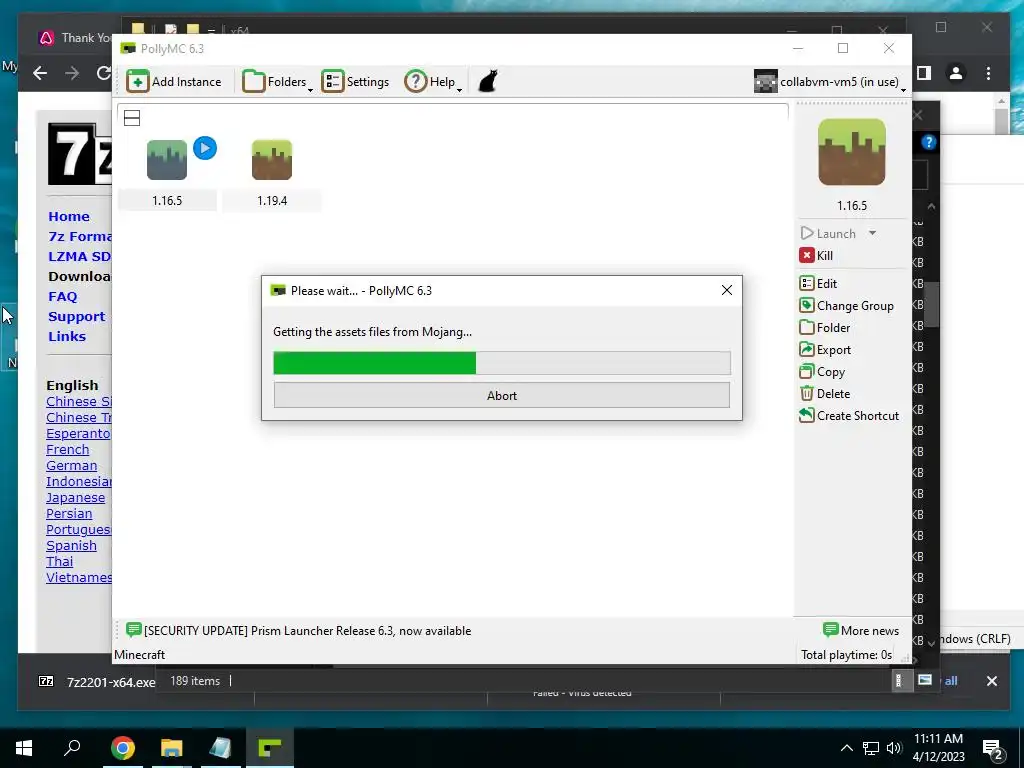Viewport: 1024px width, 768px height.
Task: Kill the running instance
Action: tap(816, 256)
